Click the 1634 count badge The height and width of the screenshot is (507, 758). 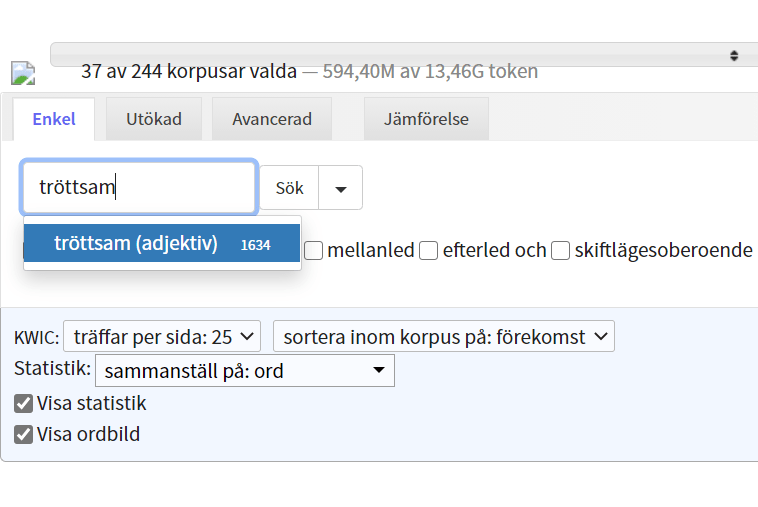pyautogui.click(x=256, y=244)
